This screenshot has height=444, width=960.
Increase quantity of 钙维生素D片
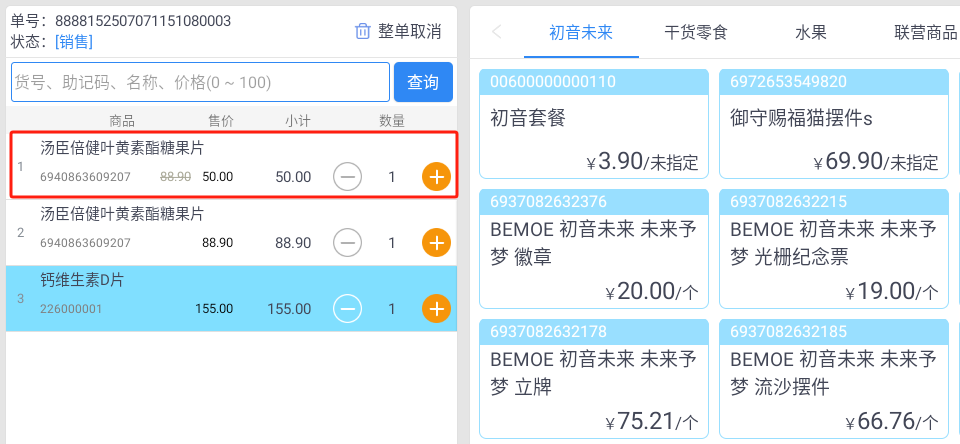pyautogui.click(x=437, y=309)
